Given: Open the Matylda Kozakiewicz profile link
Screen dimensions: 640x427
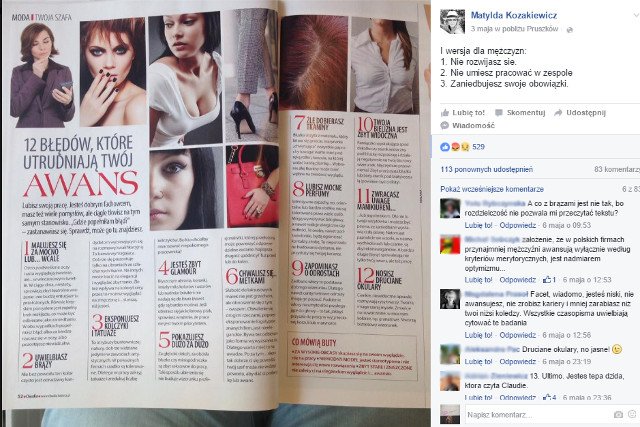Looking at the screenshot, I should click(513, 16).
